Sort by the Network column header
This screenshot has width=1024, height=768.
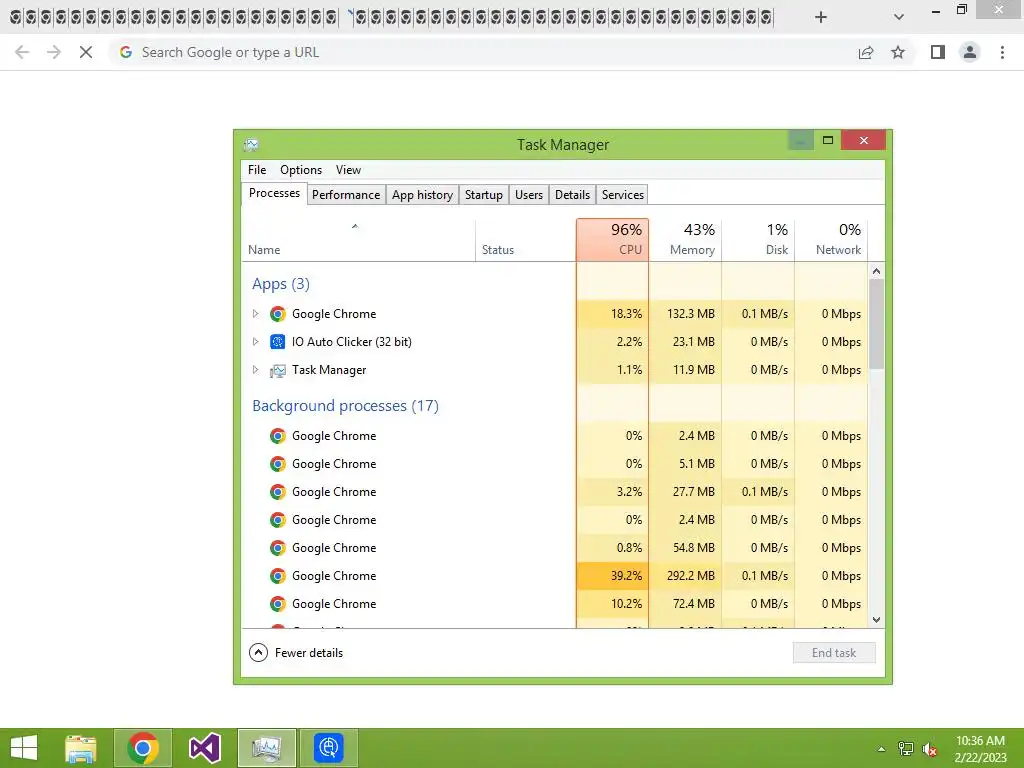point(831,240)
